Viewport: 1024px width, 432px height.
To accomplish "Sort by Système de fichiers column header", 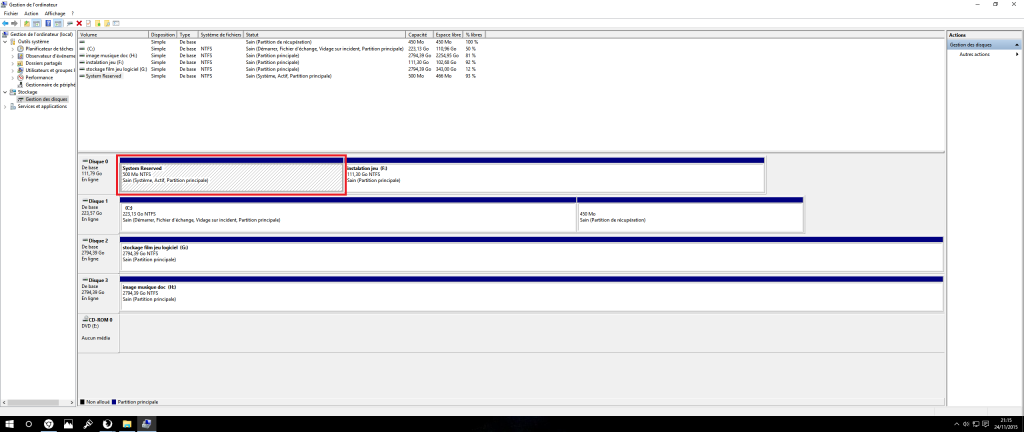I will (221, 34).
